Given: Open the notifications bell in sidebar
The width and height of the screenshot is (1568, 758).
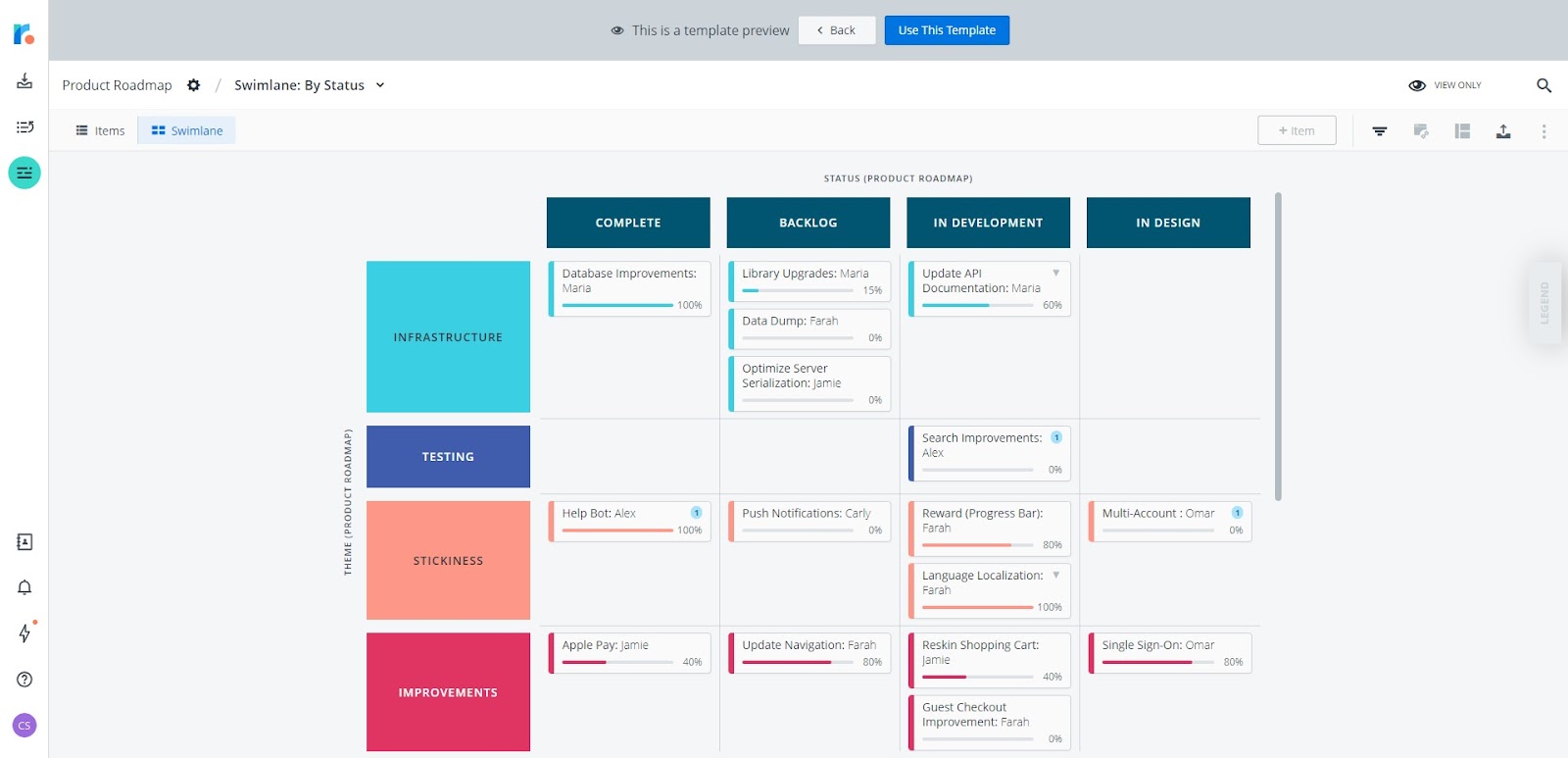Looking at the screenshot, I should coord(24,587).
